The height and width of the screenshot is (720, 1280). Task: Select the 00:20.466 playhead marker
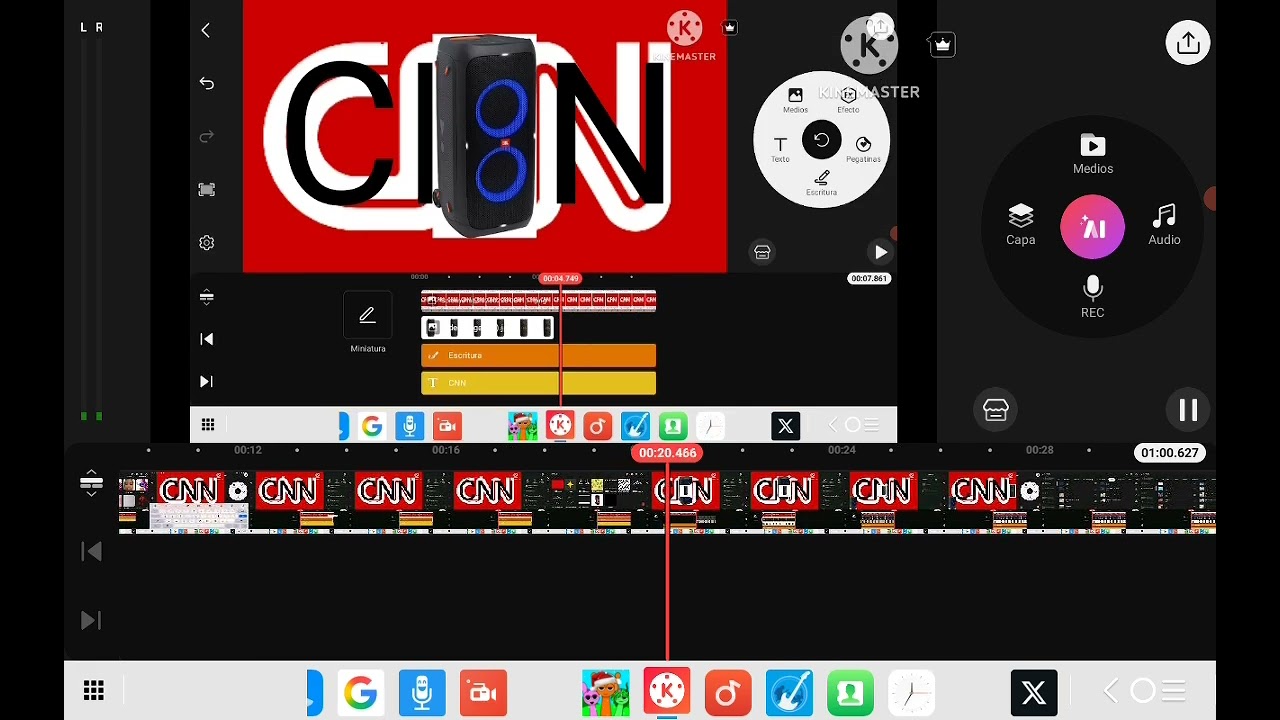tap(667, 453)
